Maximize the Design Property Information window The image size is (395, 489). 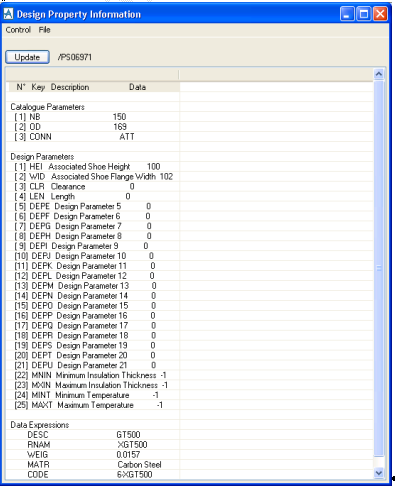pos(364,14)
